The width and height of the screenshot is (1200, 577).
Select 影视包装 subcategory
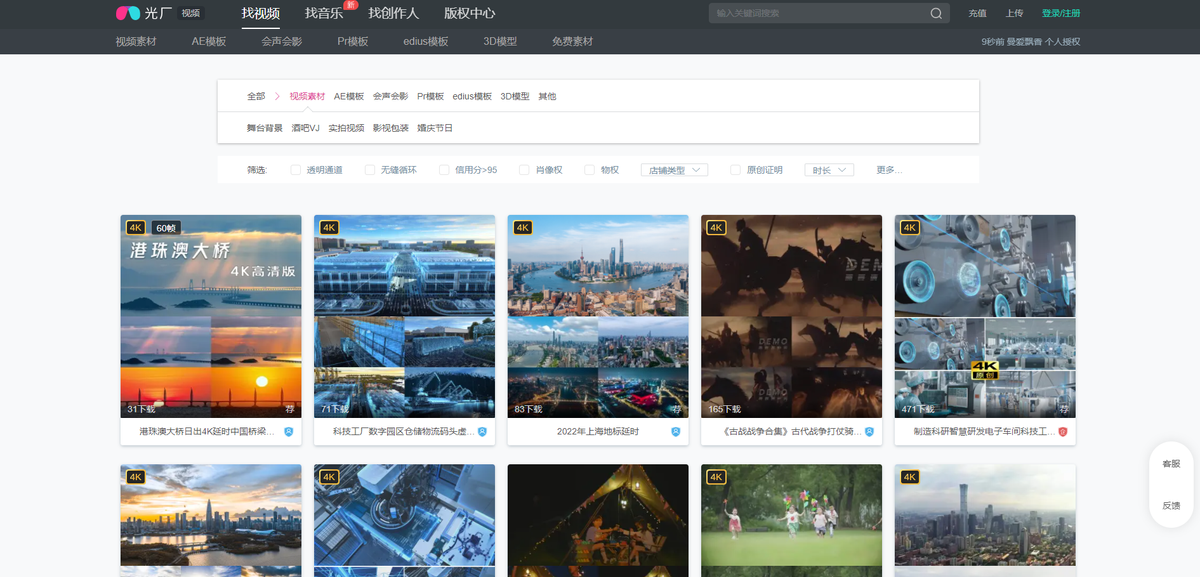(x=391, y=128)
